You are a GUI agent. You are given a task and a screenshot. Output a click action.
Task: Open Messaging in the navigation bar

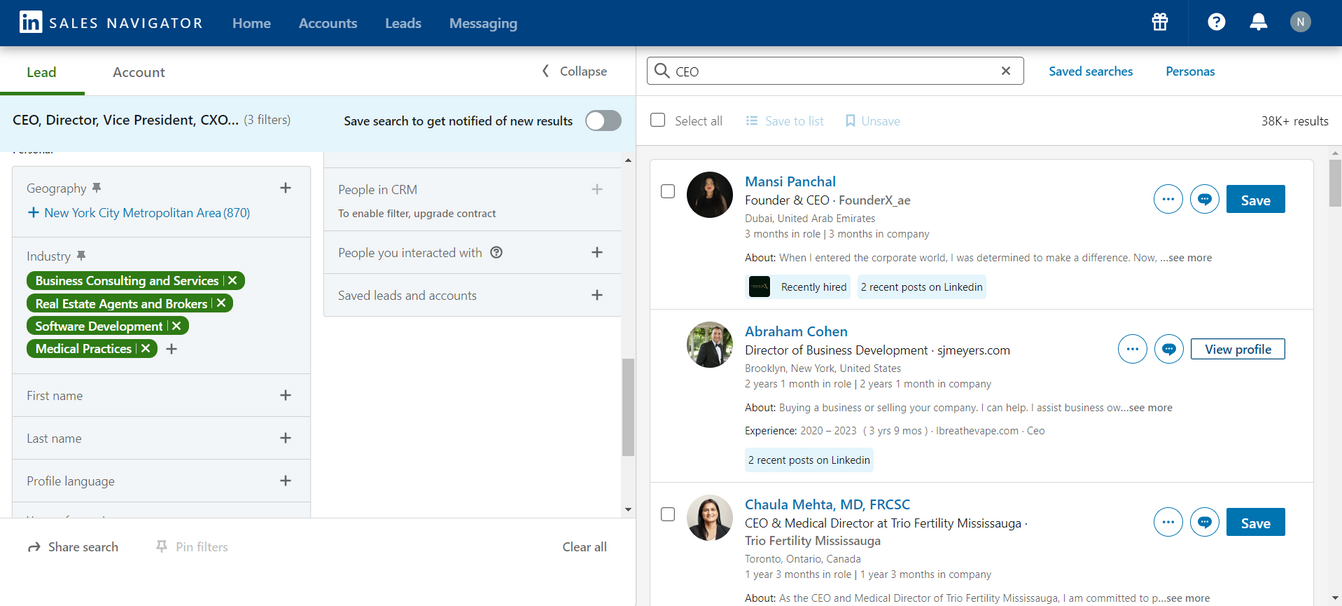pos(483,23)
